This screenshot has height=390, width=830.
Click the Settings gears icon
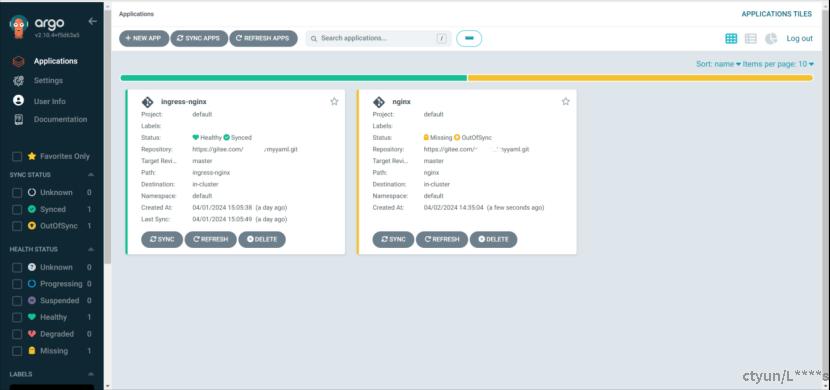click(19, 80)
